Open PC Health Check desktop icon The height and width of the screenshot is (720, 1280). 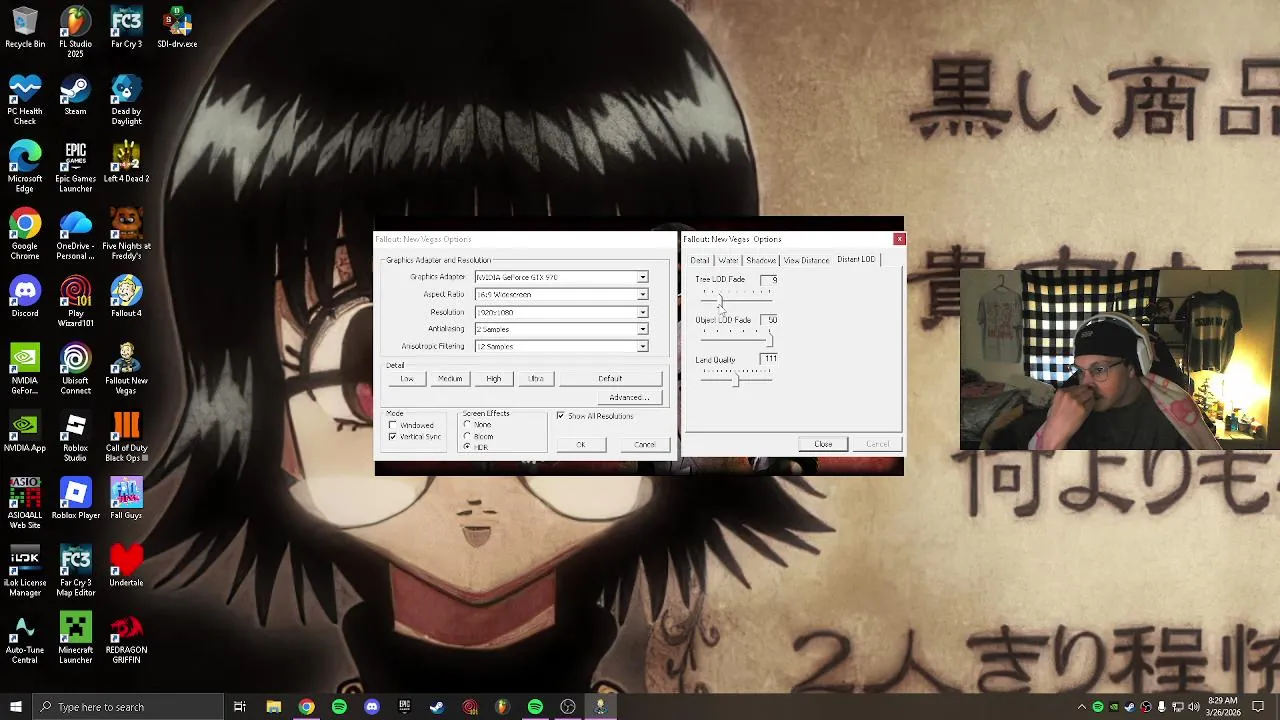pos(25,100)
